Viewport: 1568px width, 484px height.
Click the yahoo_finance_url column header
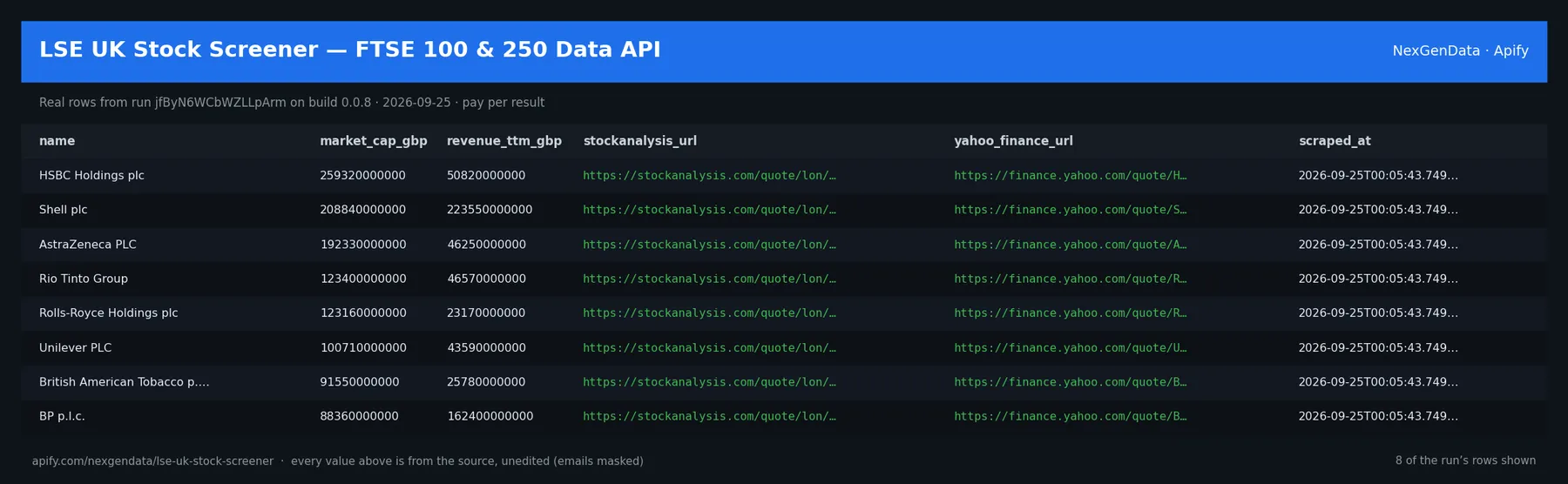tap(1013, 141)
